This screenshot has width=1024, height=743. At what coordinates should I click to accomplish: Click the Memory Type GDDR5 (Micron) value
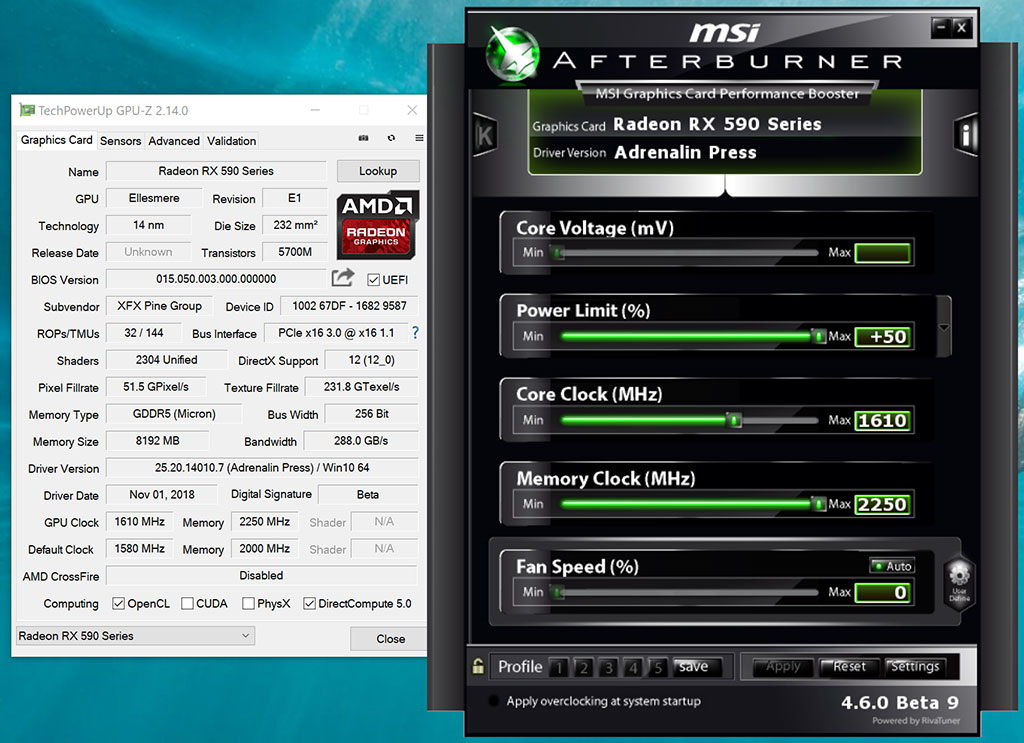click(x=174, y=414)
